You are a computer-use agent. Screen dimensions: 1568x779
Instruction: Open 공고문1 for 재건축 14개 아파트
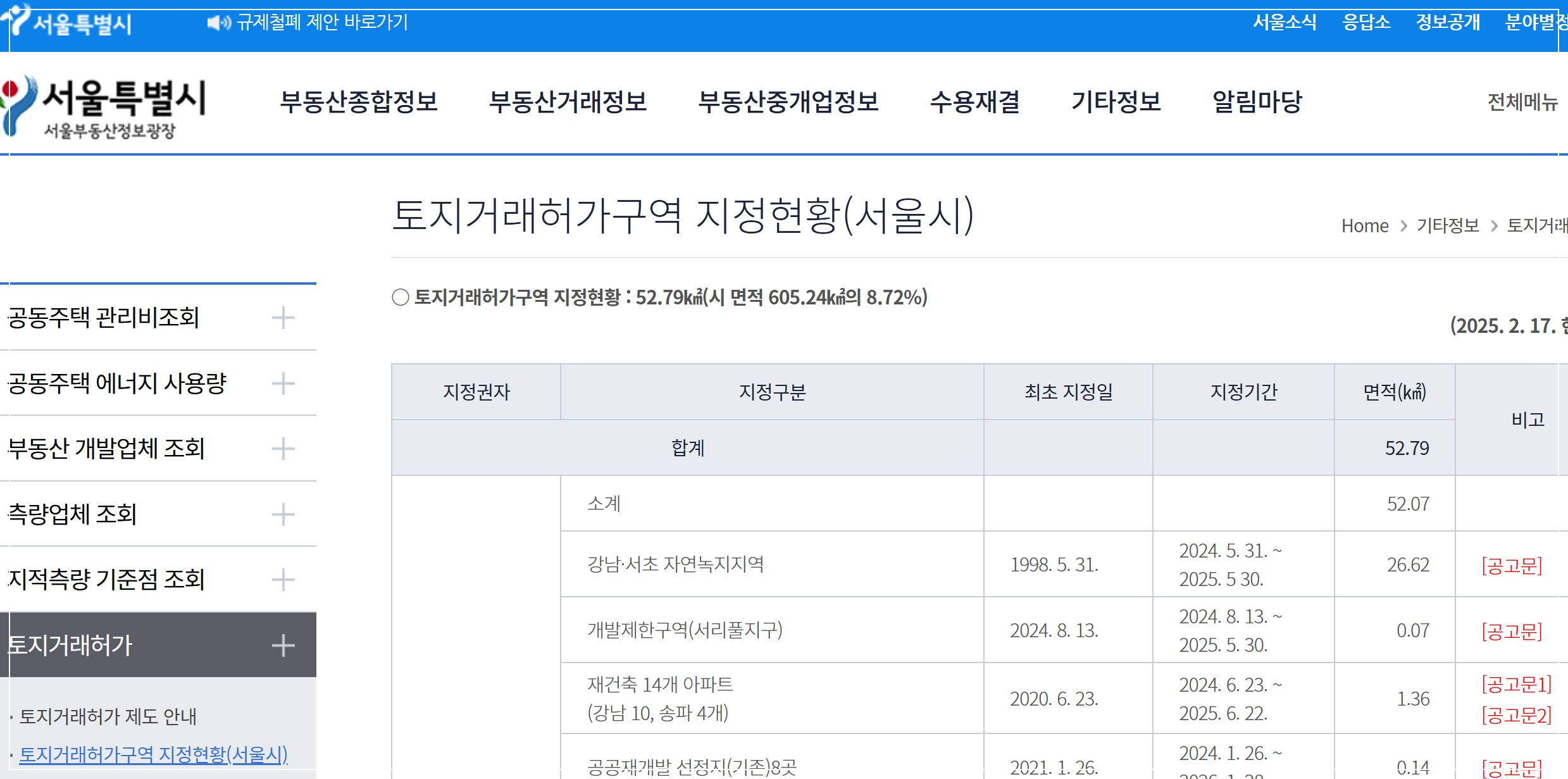1517,683
